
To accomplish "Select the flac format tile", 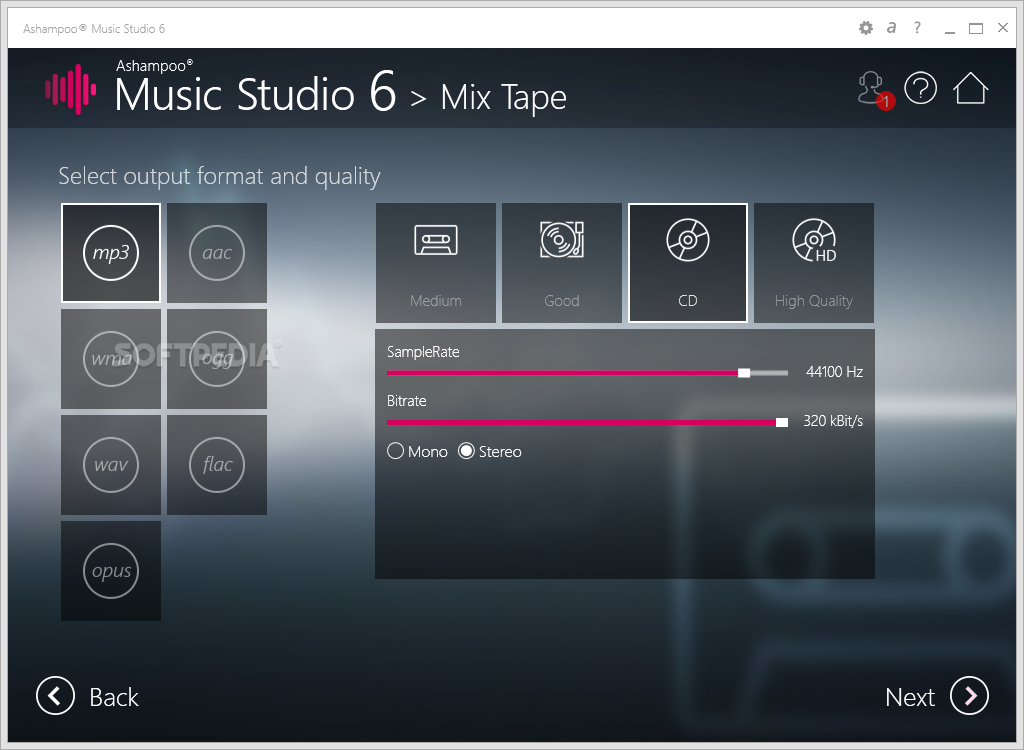I will pos(217,465).
